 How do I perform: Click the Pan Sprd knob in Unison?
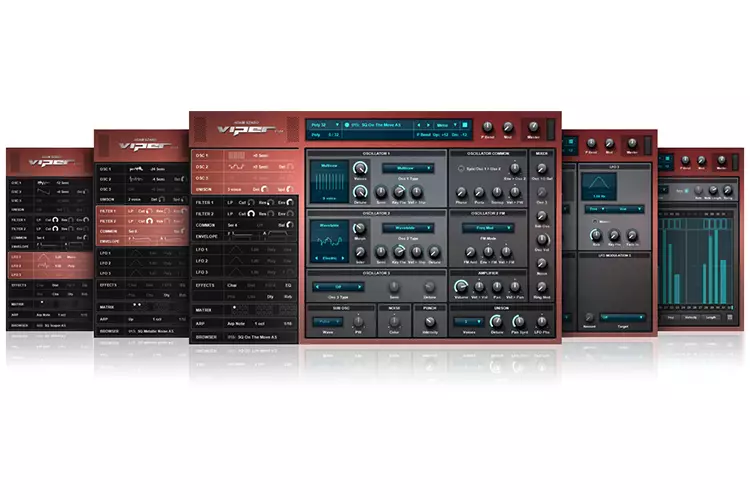pos(519,322)
